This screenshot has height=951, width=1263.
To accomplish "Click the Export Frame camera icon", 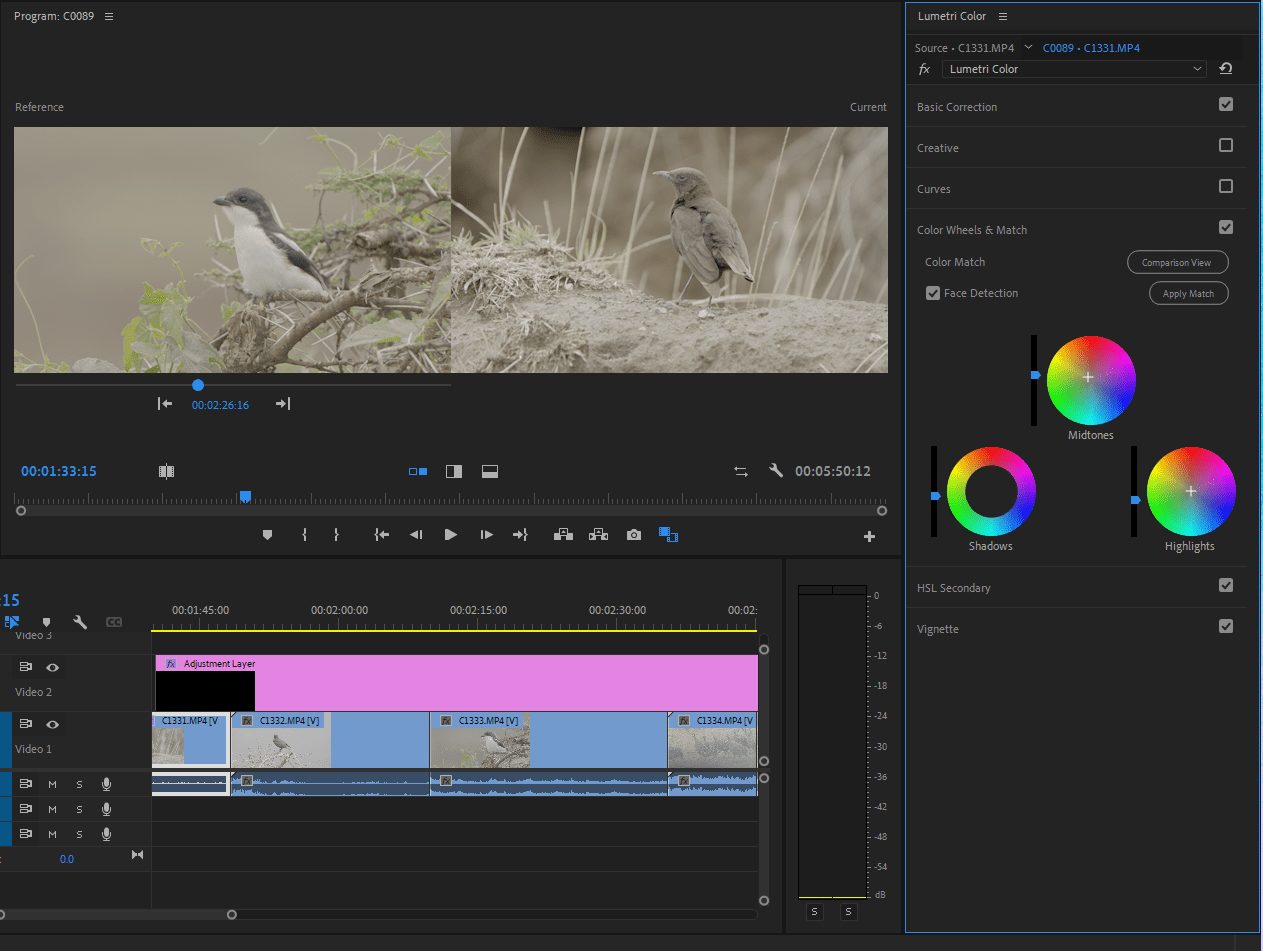I will coord(634,535).
